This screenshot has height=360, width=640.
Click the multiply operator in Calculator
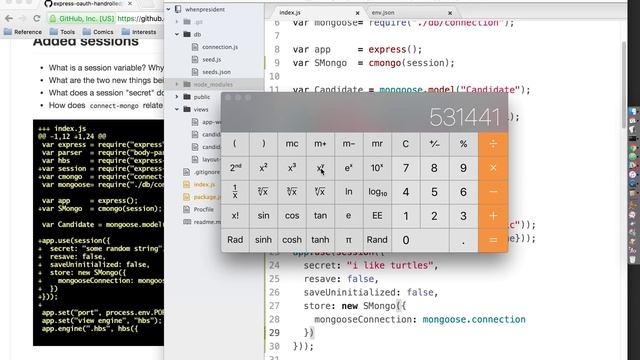tap(493, 168)
